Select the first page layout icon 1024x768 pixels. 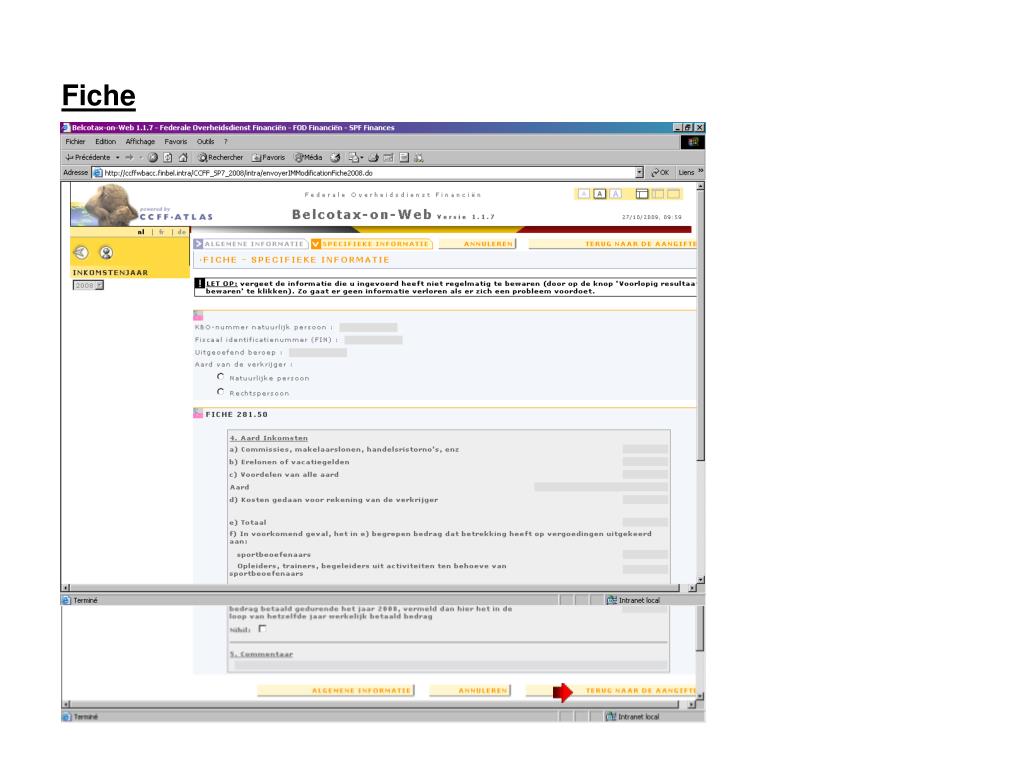click(642, 194)
